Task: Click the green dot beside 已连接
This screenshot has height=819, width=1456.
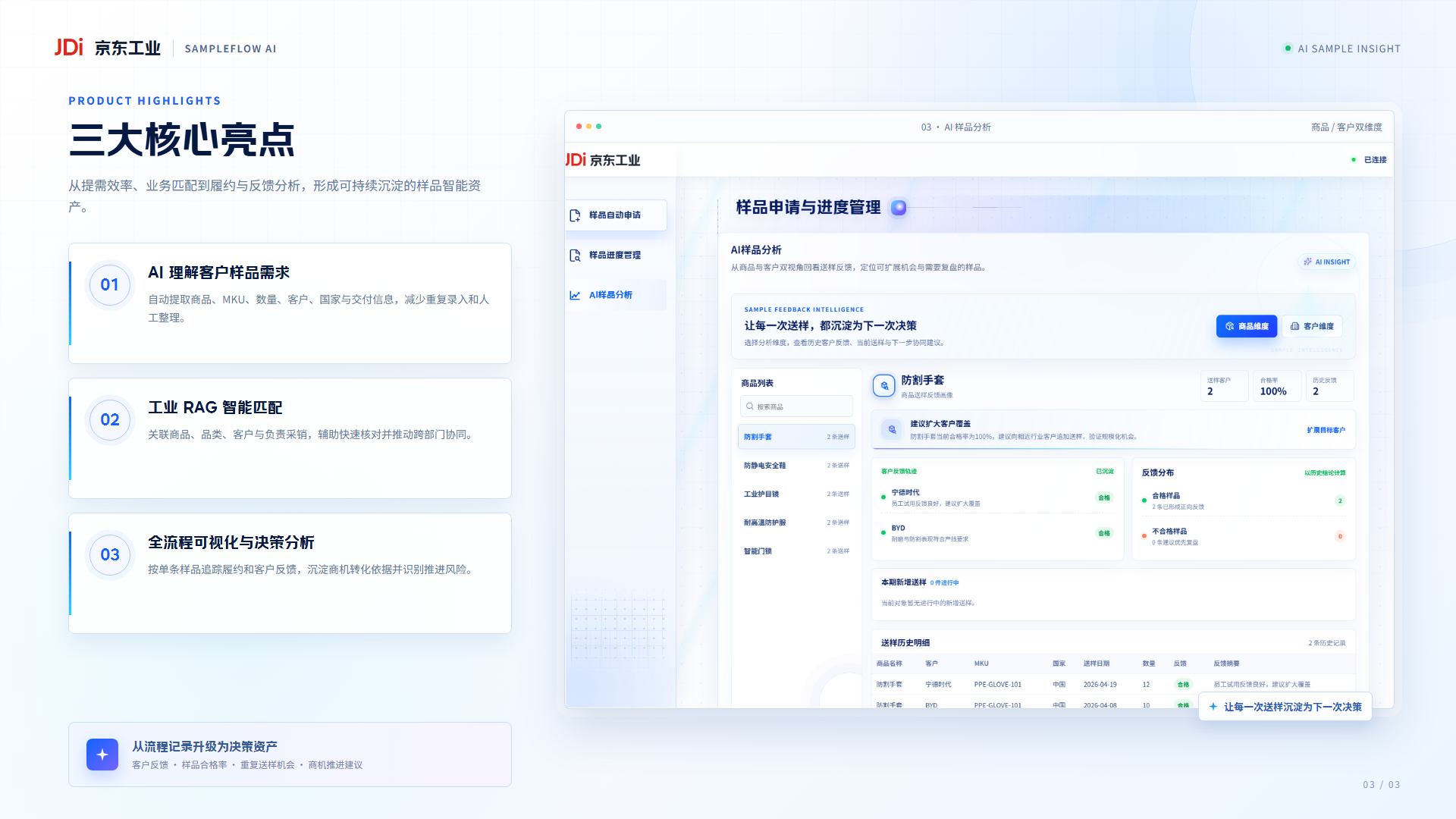Action: [x=1354, y=160]
